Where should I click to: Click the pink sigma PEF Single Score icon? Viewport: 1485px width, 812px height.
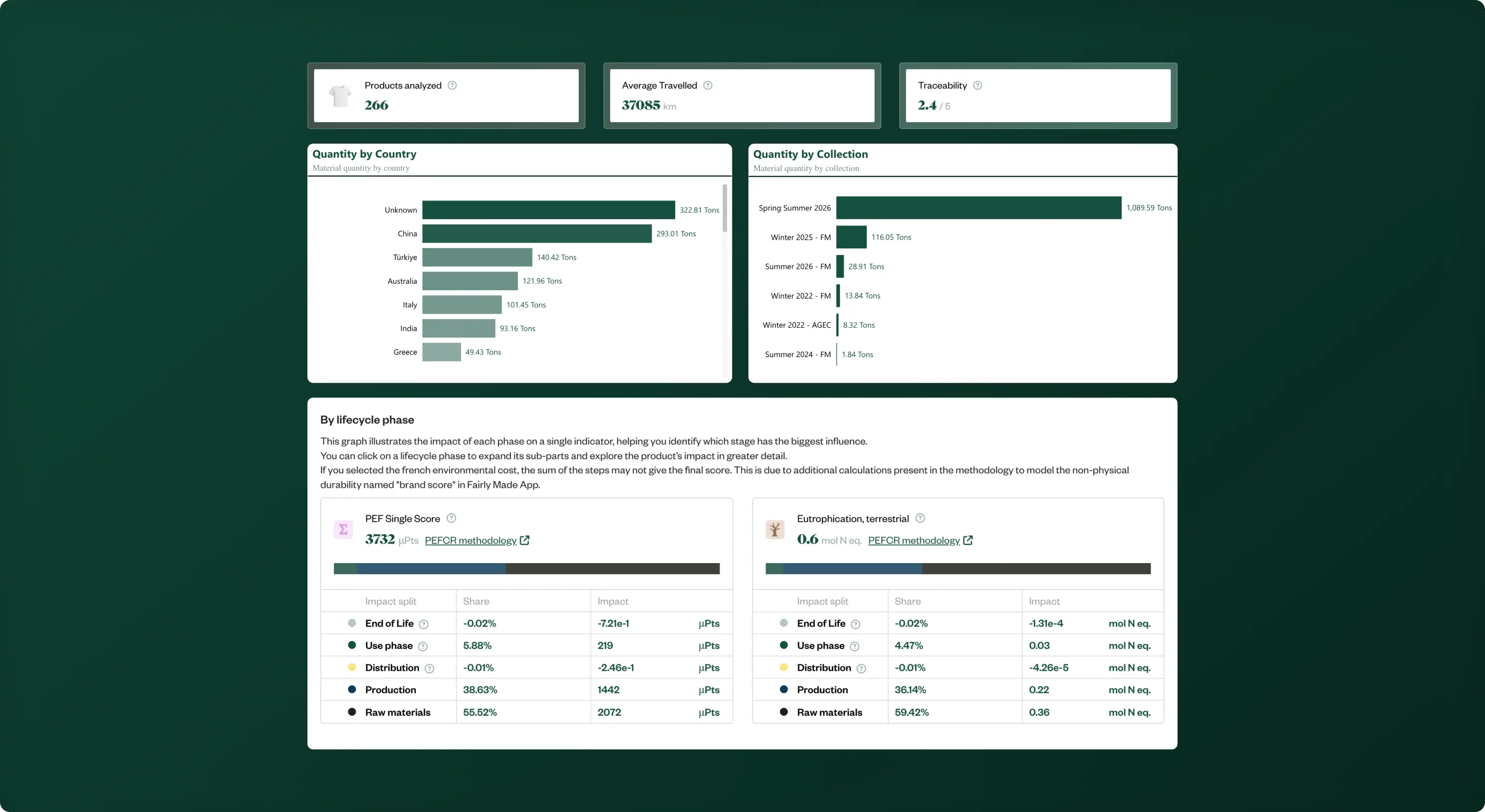pyautogui.click(x=343, y=529)
